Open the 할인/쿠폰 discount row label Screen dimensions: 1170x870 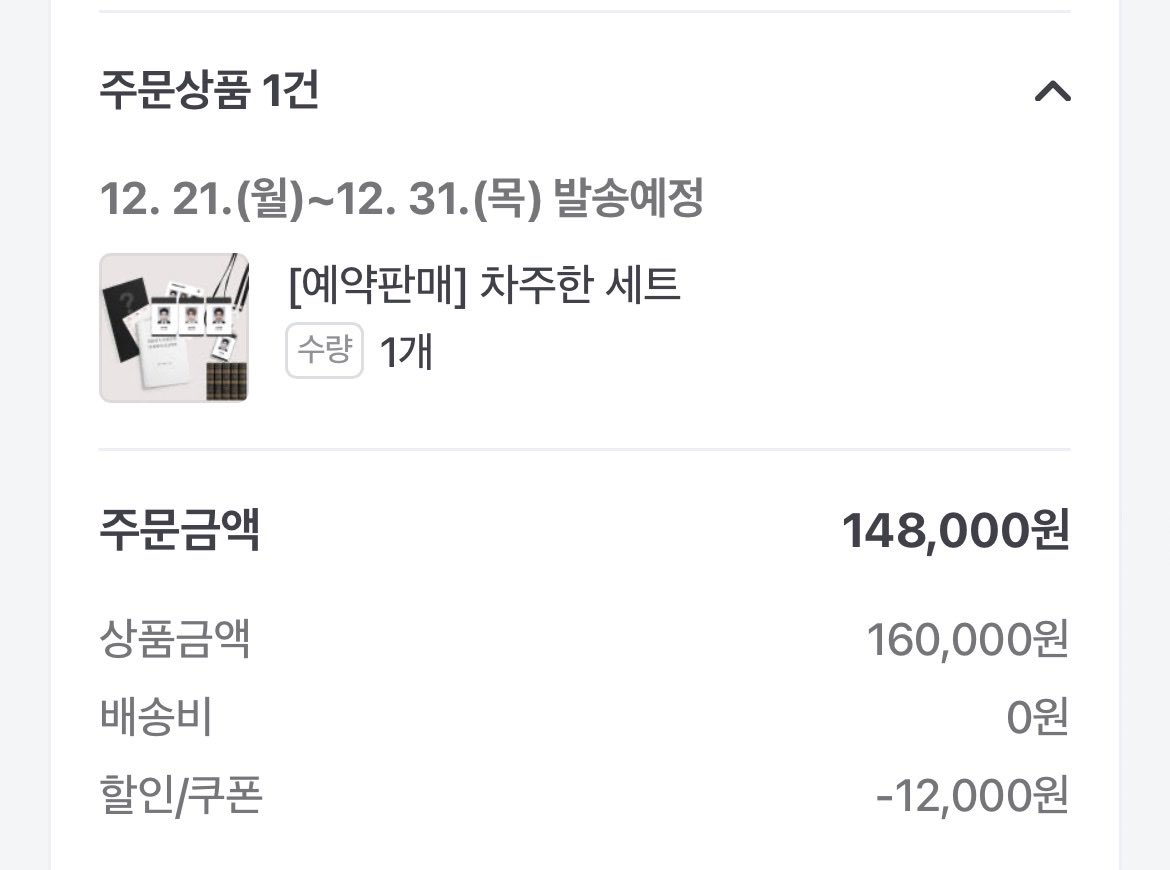[x=181, y=795]
